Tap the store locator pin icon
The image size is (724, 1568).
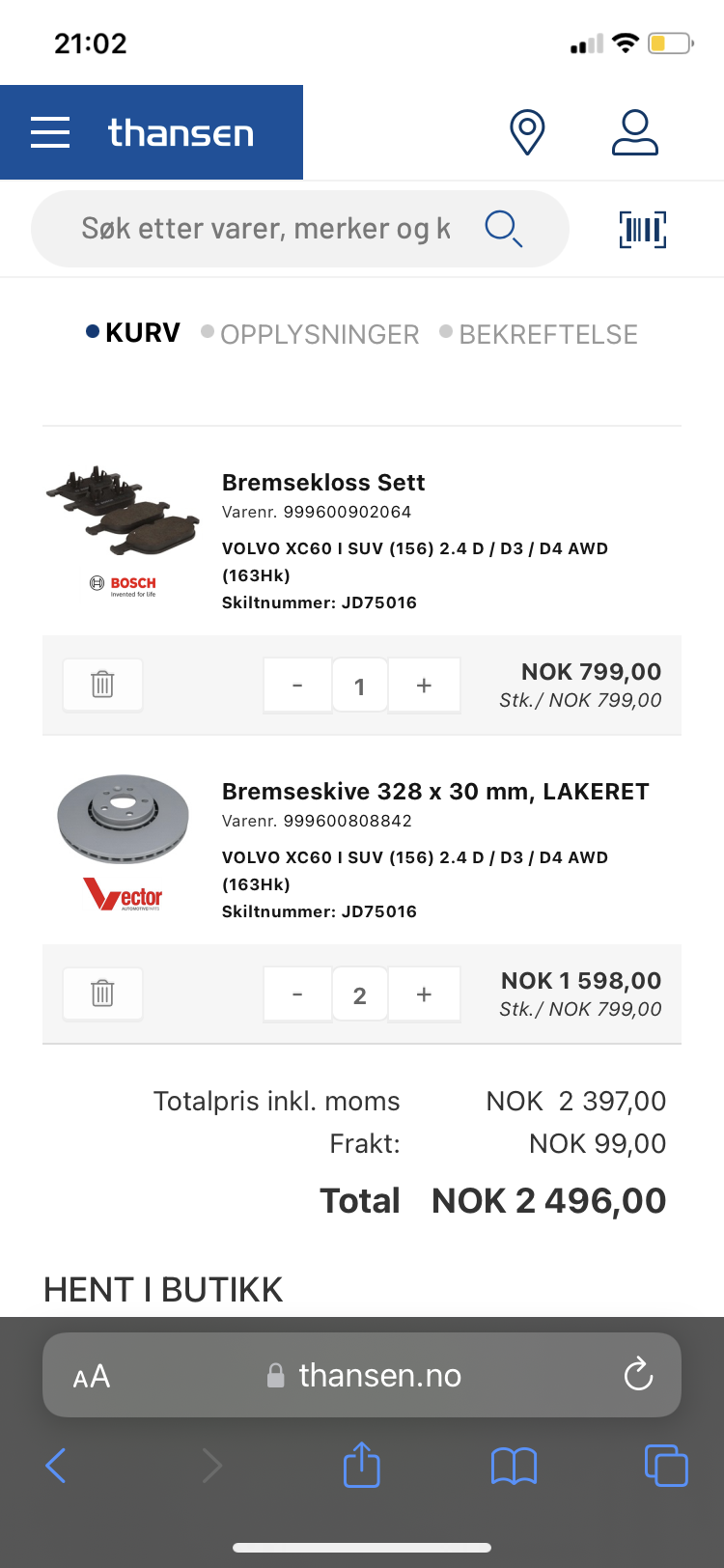click(x=527, y=132)
